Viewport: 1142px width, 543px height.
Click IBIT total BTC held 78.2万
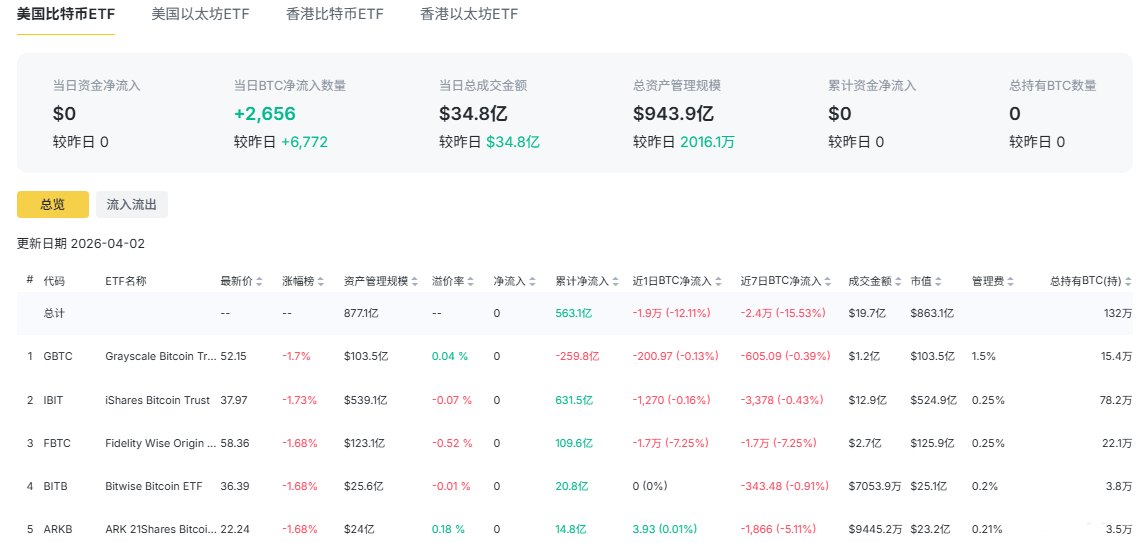[1117, 400]
